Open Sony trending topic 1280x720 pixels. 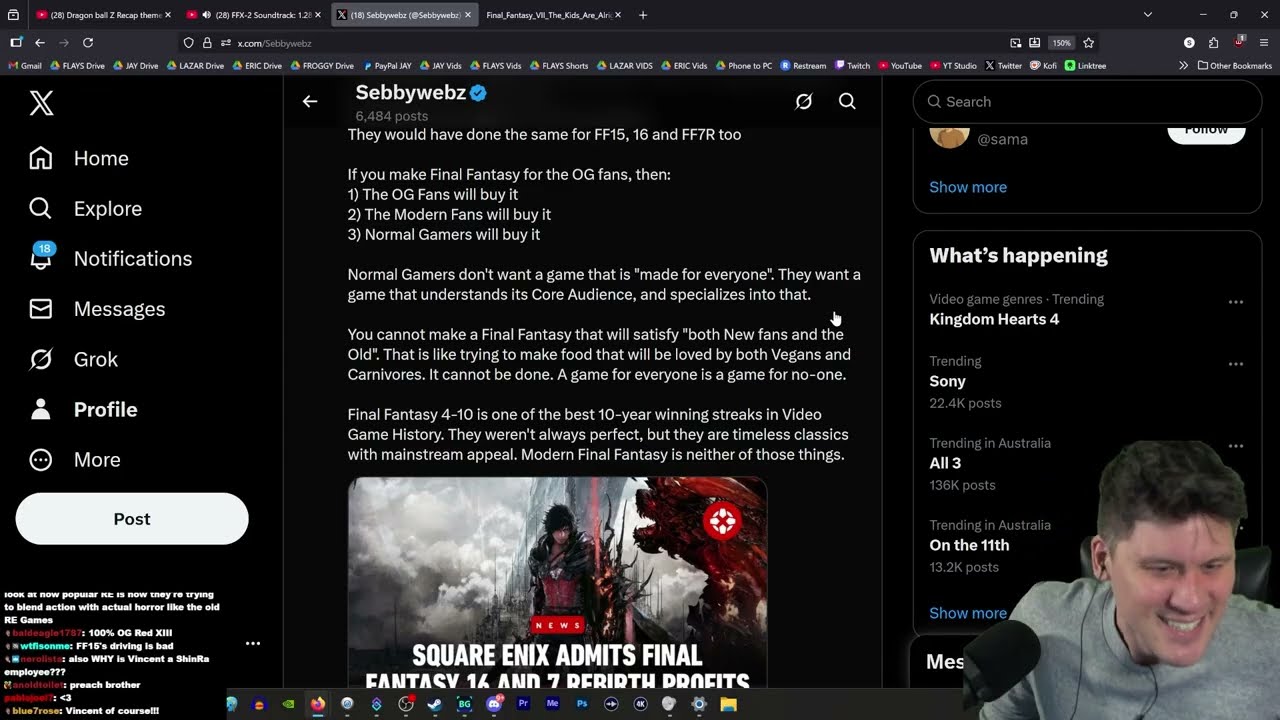947,381
